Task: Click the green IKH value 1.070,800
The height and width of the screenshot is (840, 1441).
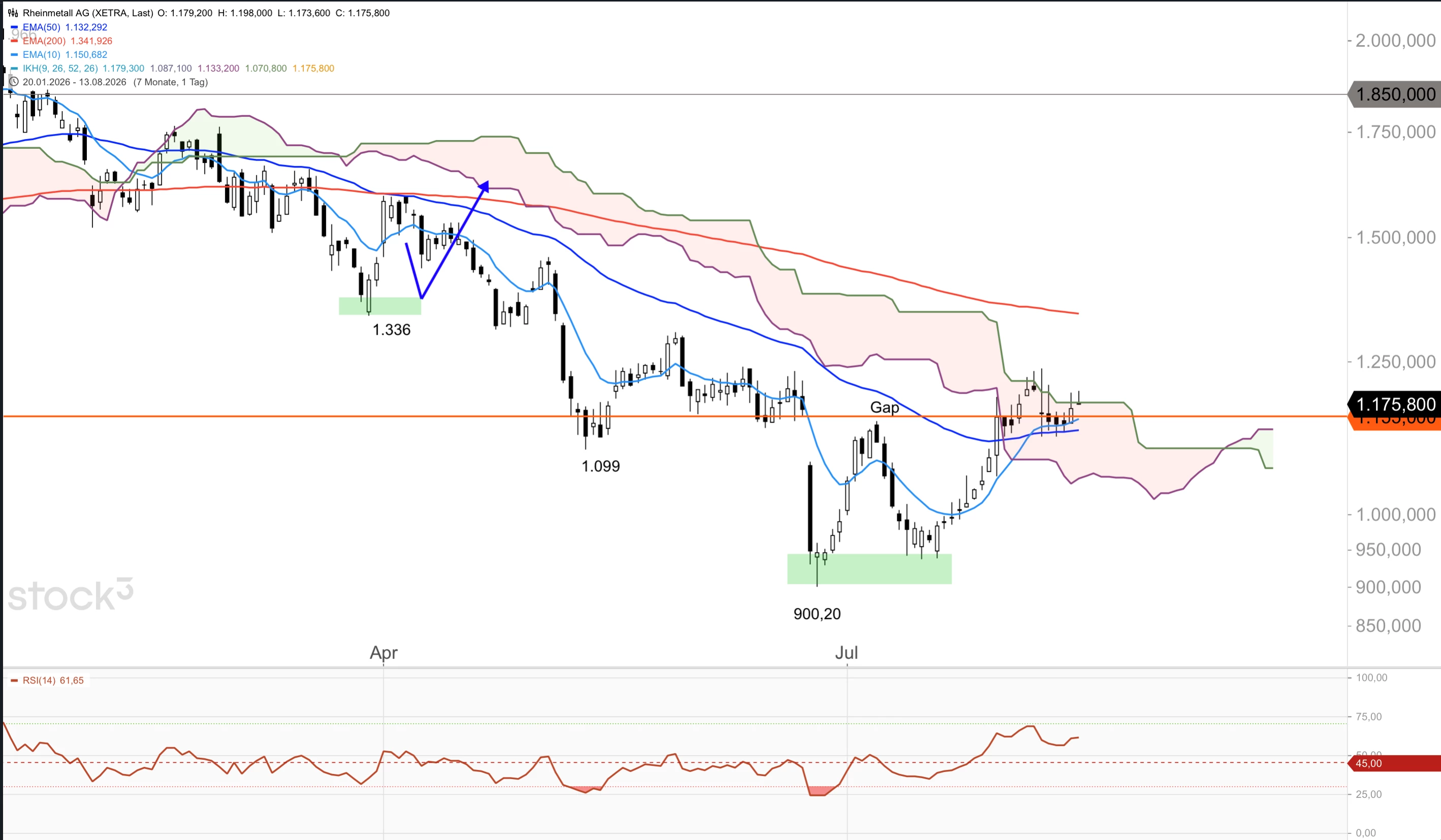Action: [x=266, y=68]
